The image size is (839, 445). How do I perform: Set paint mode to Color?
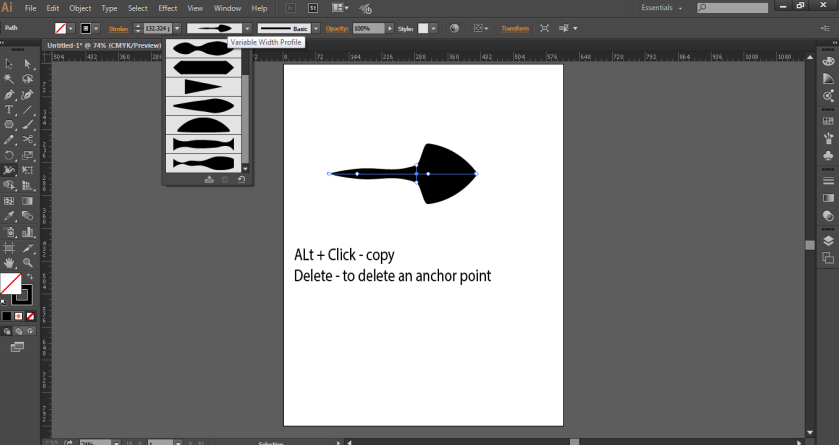[x=6, y=316]
